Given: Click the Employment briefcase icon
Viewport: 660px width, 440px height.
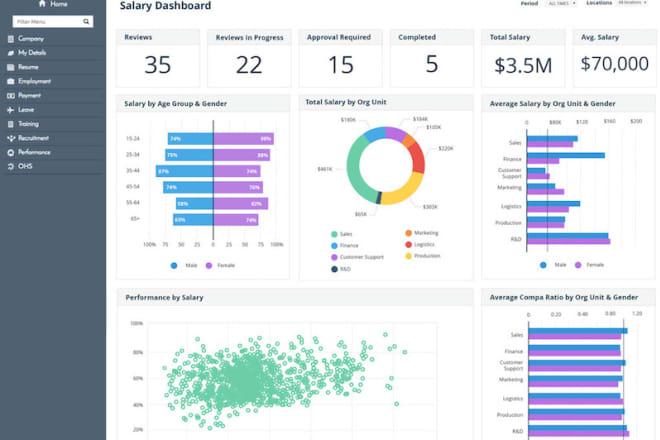Looking at the screenshot, I should [11, 81].
